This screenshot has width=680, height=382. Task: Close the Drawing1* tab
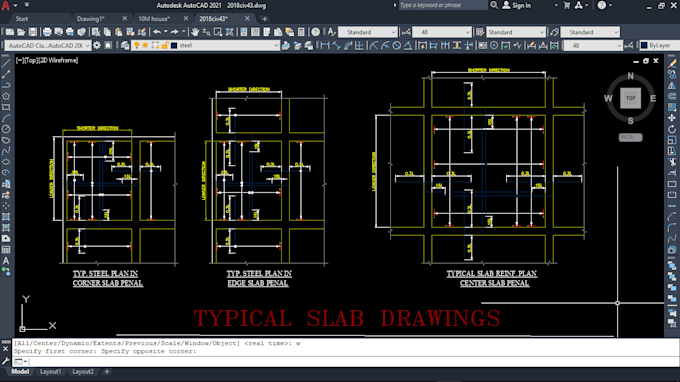pyautogui.click(x=124, y=19)
